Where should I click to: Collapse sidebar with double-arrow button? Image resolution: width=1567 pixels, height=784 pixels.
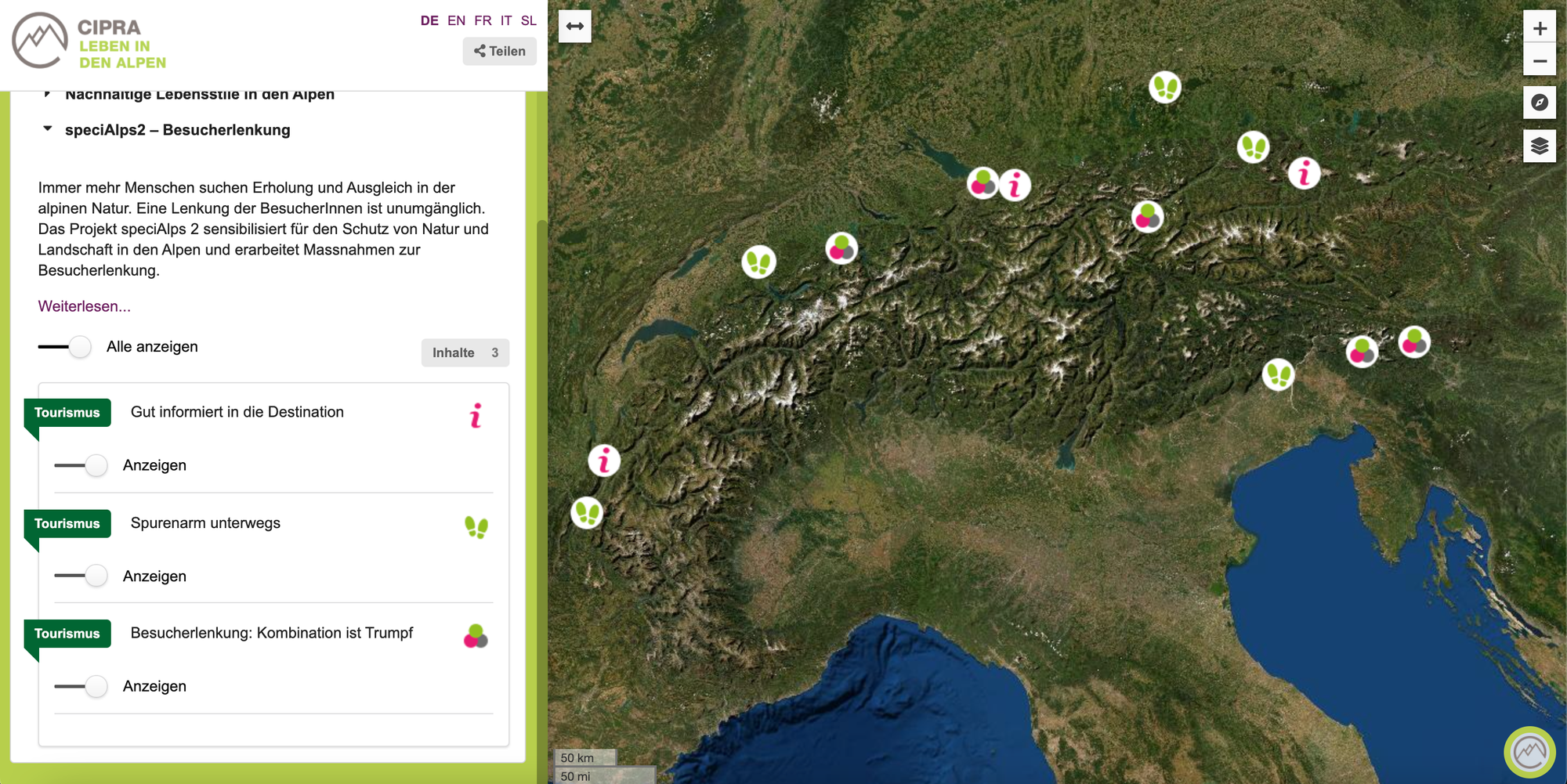pyautogui.click(x=574, y=27)
